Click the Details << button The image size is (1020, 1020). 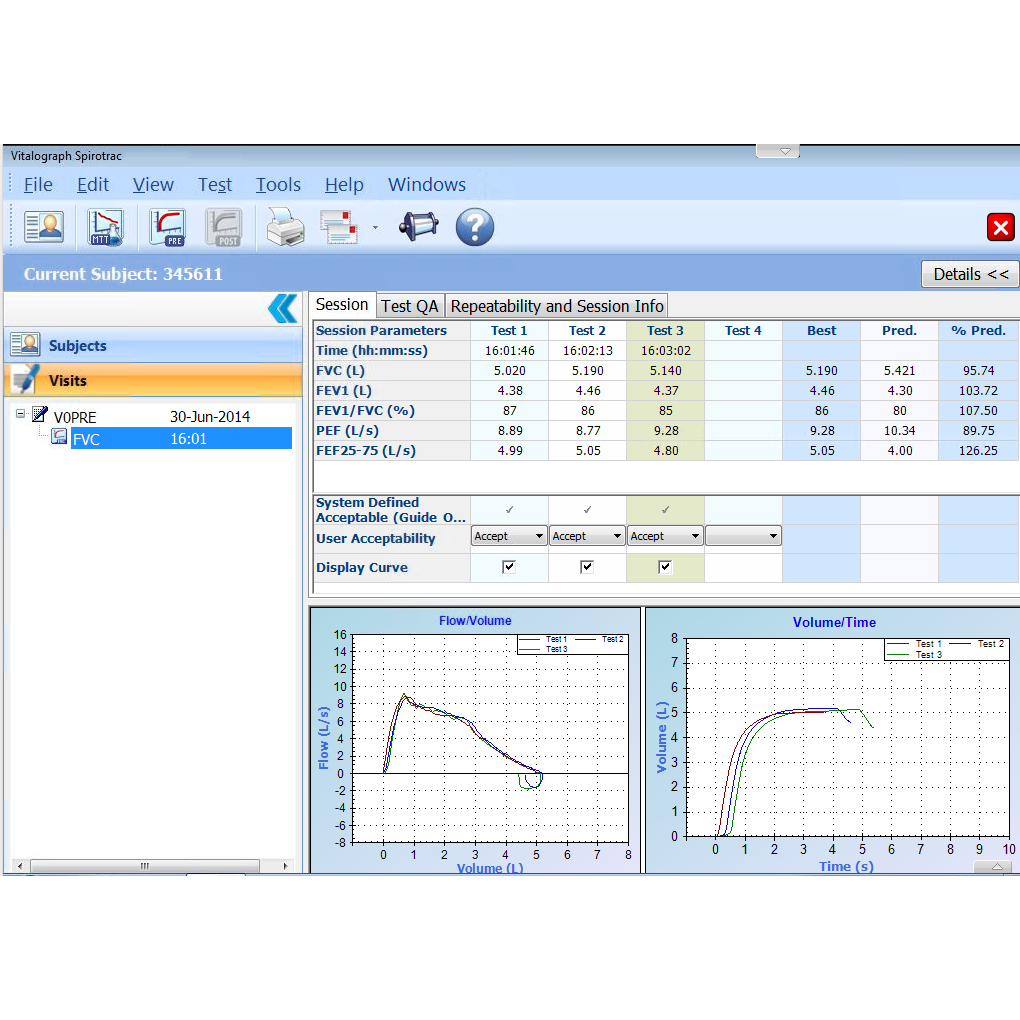969,274
